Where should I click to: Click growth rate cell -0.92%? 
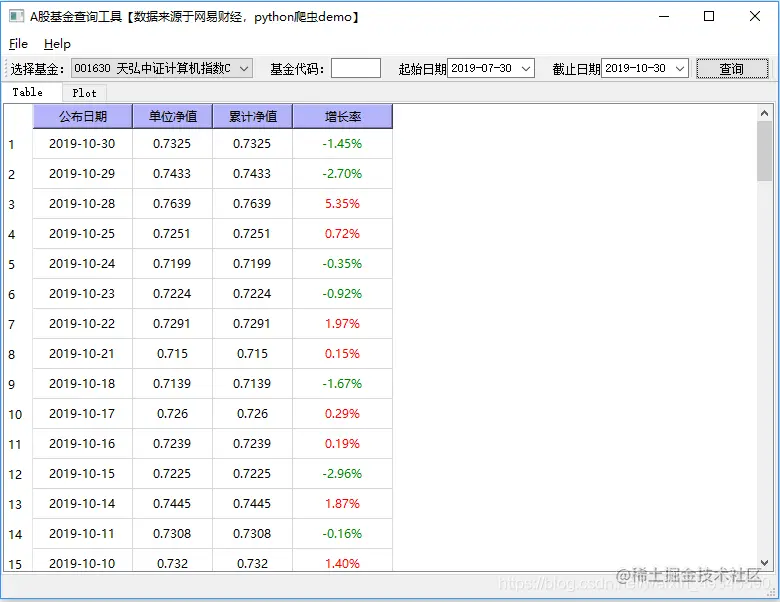click(x=343, y=294)
